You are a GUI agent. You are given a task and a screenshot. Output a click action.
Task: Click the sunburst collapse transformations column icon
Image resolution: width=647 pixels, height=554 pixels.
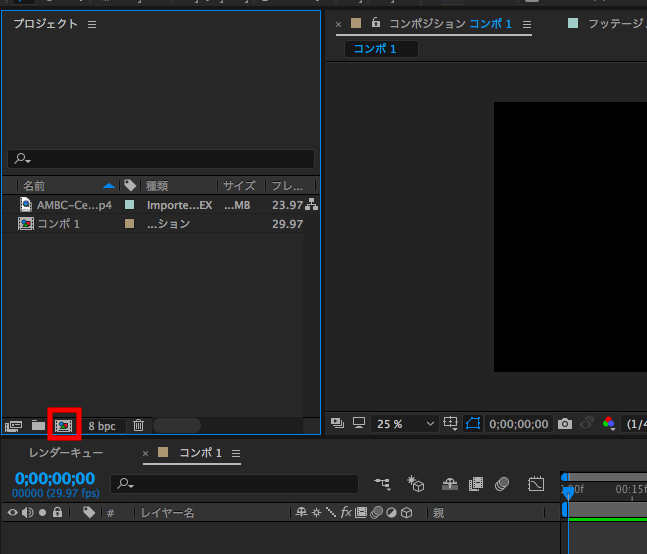tap(316, 513)
